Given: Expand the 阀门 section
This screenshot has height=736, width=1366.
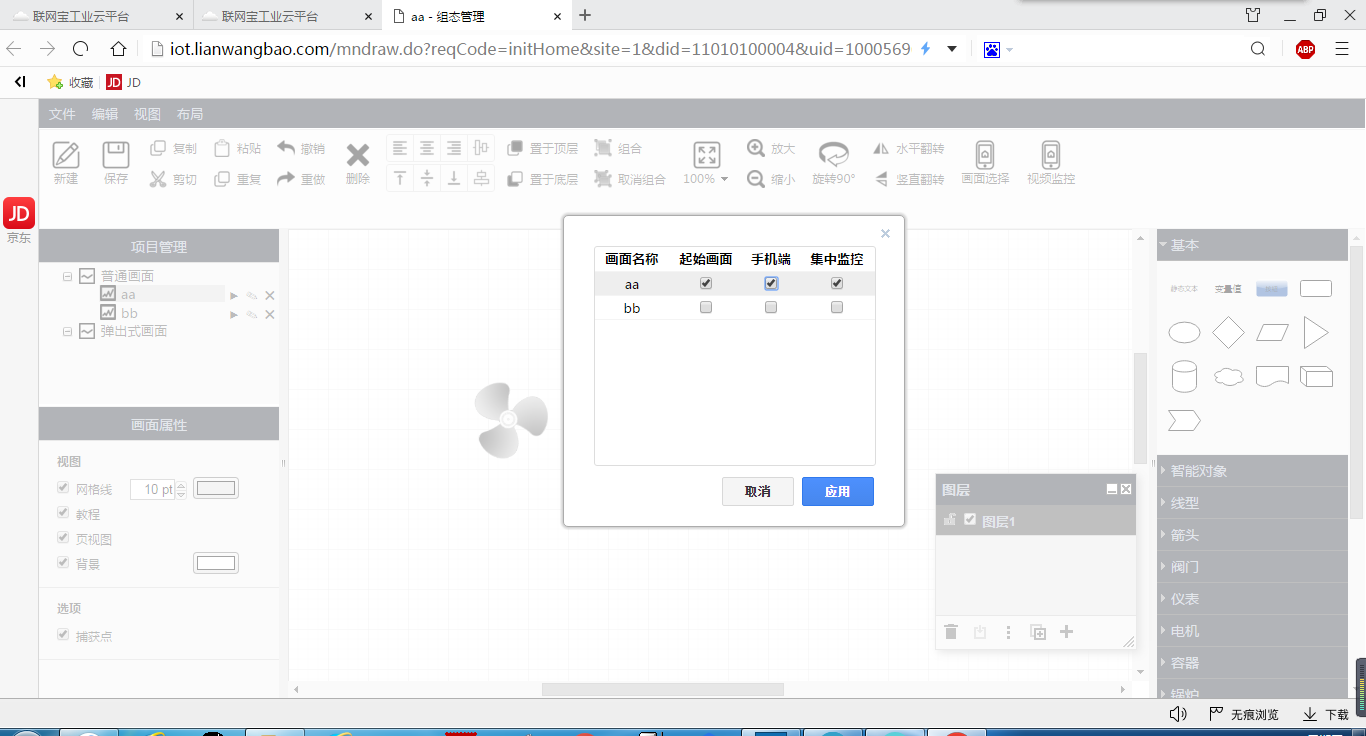Looking at the screenshot, I should click(x=1252, y=567).
